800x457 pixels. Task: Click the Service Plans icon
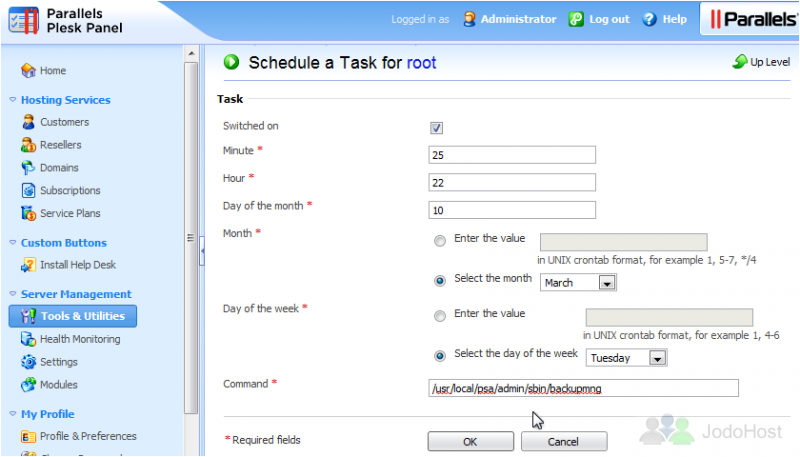point(28,213)
